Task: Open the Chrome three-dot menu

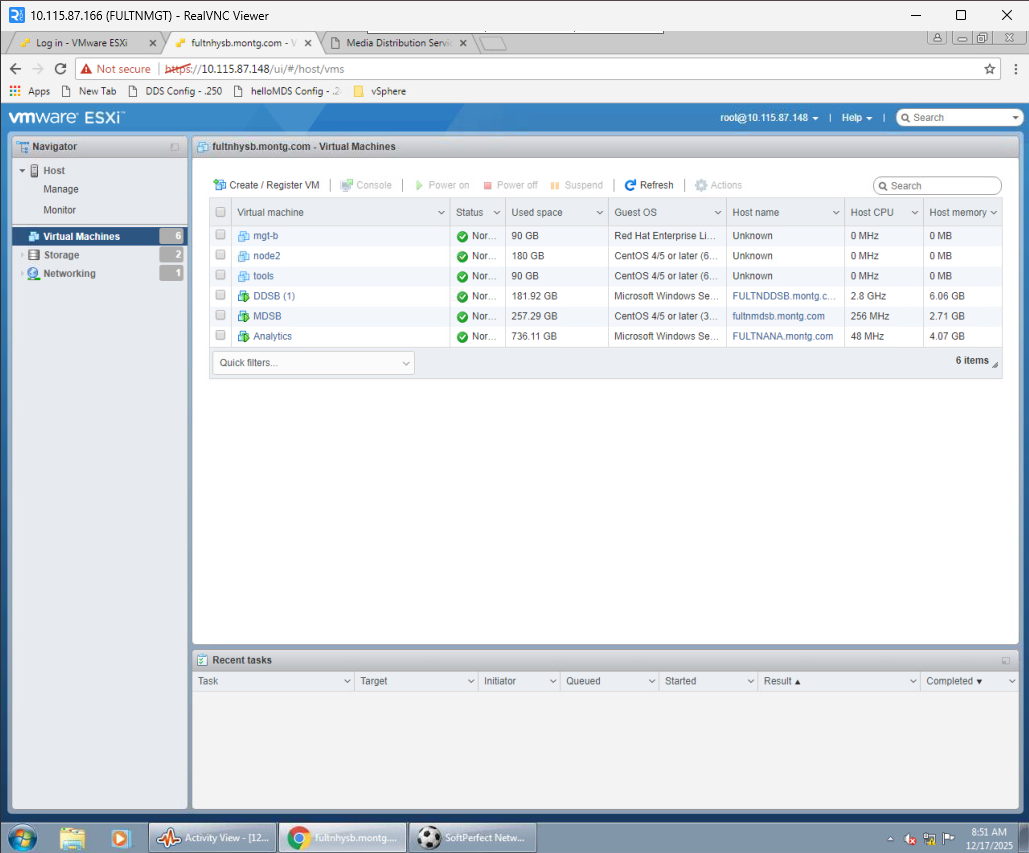Action: click(1016, 69)
